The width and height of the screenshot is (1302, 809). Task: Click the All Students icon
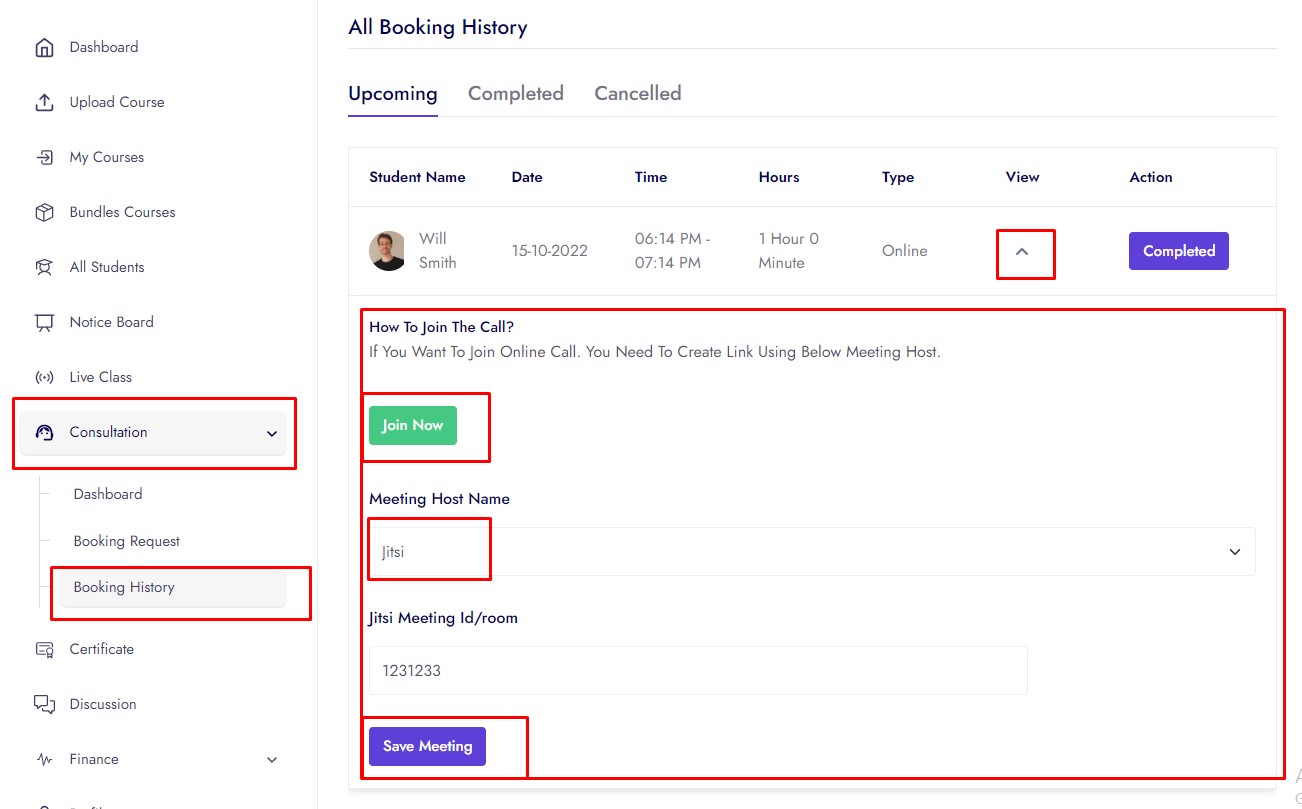tap(44, 268)
